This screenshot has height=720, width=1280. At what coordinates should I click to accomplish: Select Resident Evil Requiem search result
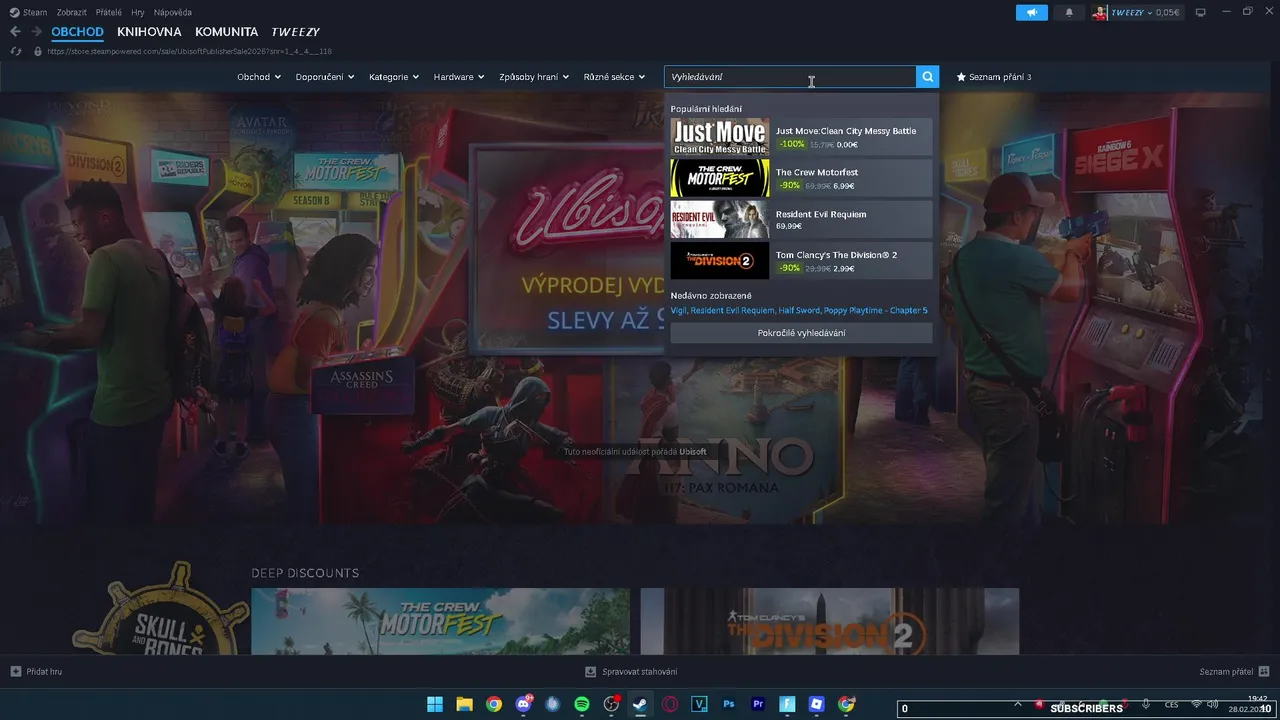[x=801, y=219]
